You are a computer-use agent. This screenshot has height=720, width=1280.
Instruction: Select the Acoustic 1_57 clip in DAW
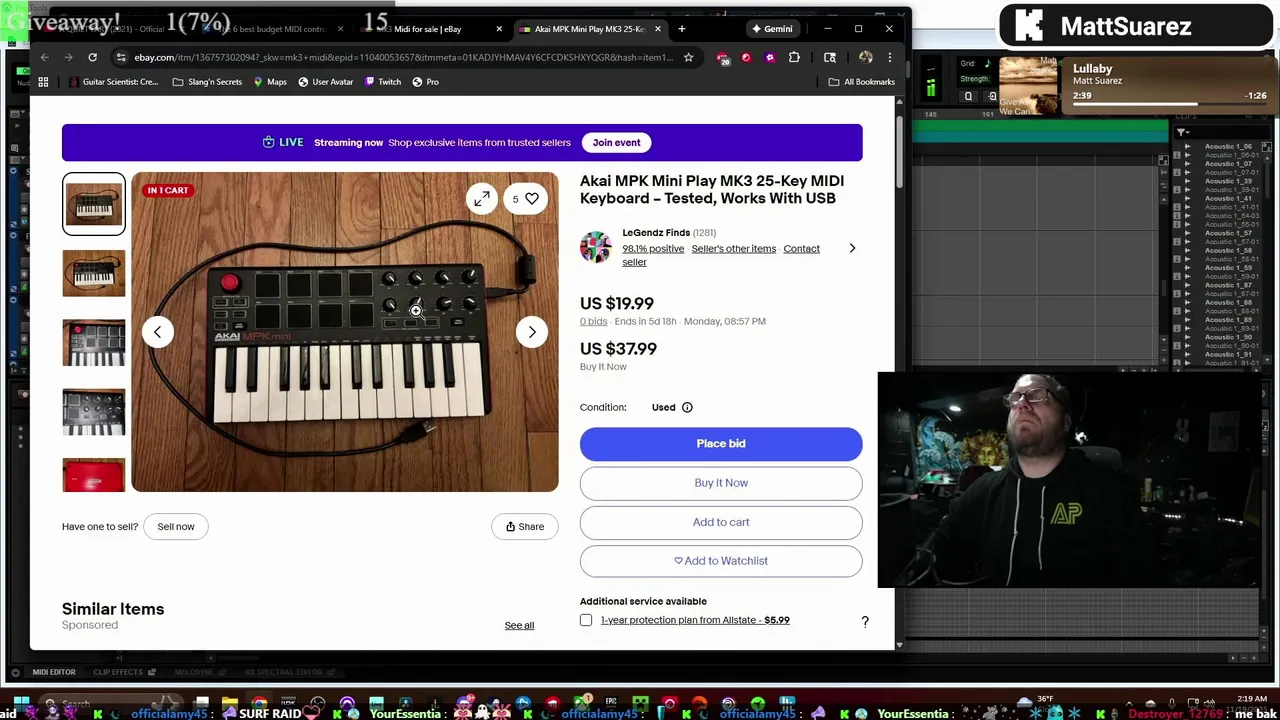1228,233
